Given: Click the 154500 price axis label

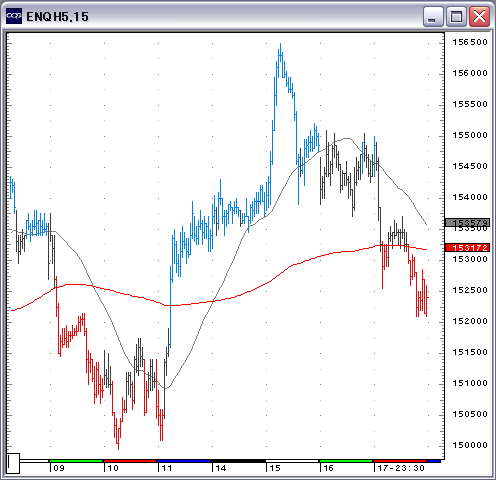Looking at the screenshot, I should click(470, 166).
